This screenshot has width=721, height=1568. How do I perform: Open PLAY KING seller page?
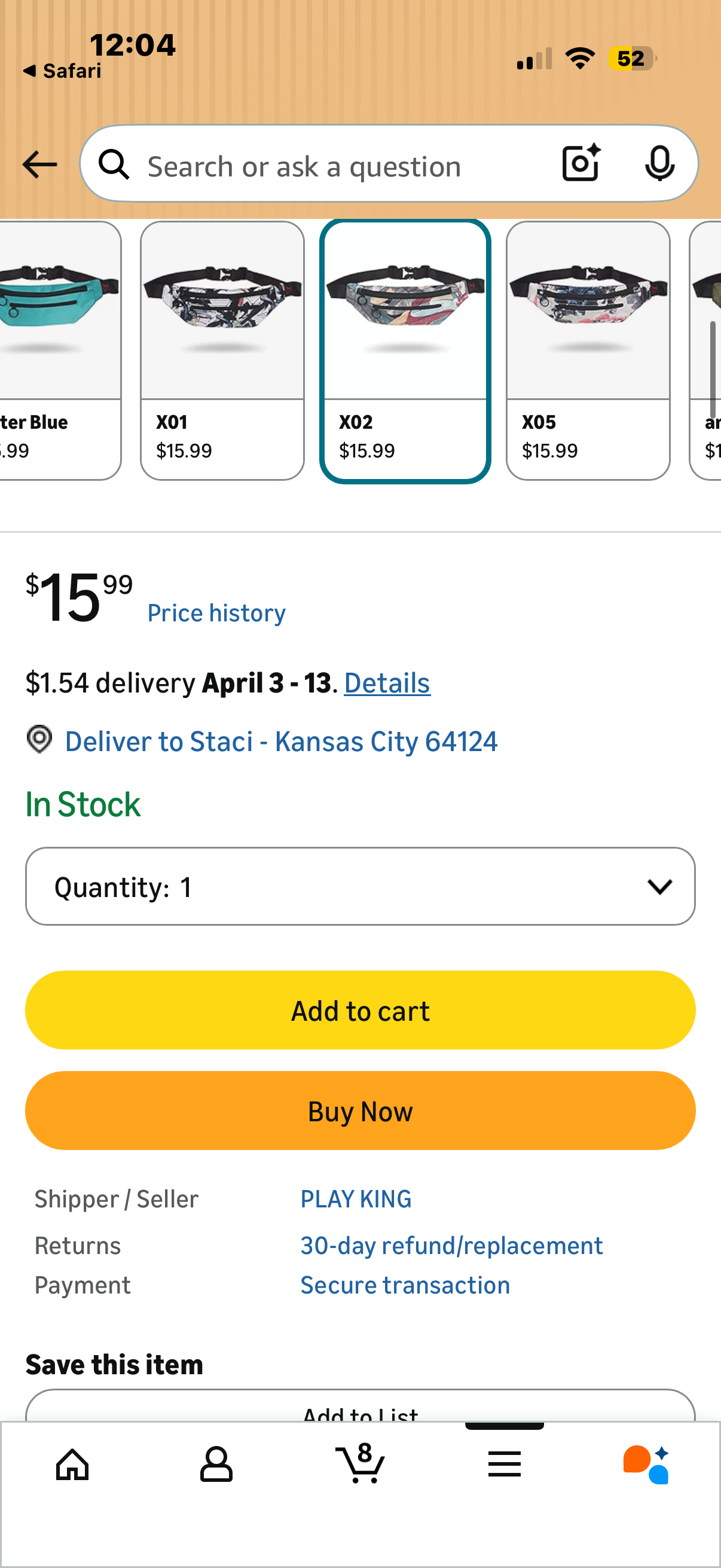(x=356, y=1199)
